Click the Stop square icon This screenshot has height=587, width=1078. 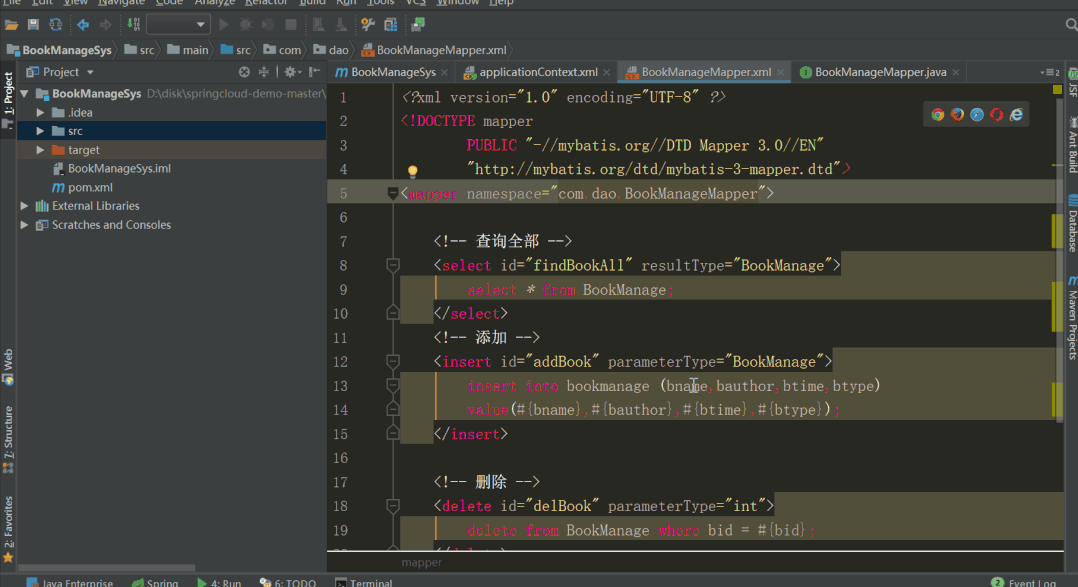(x=291, y=25)
